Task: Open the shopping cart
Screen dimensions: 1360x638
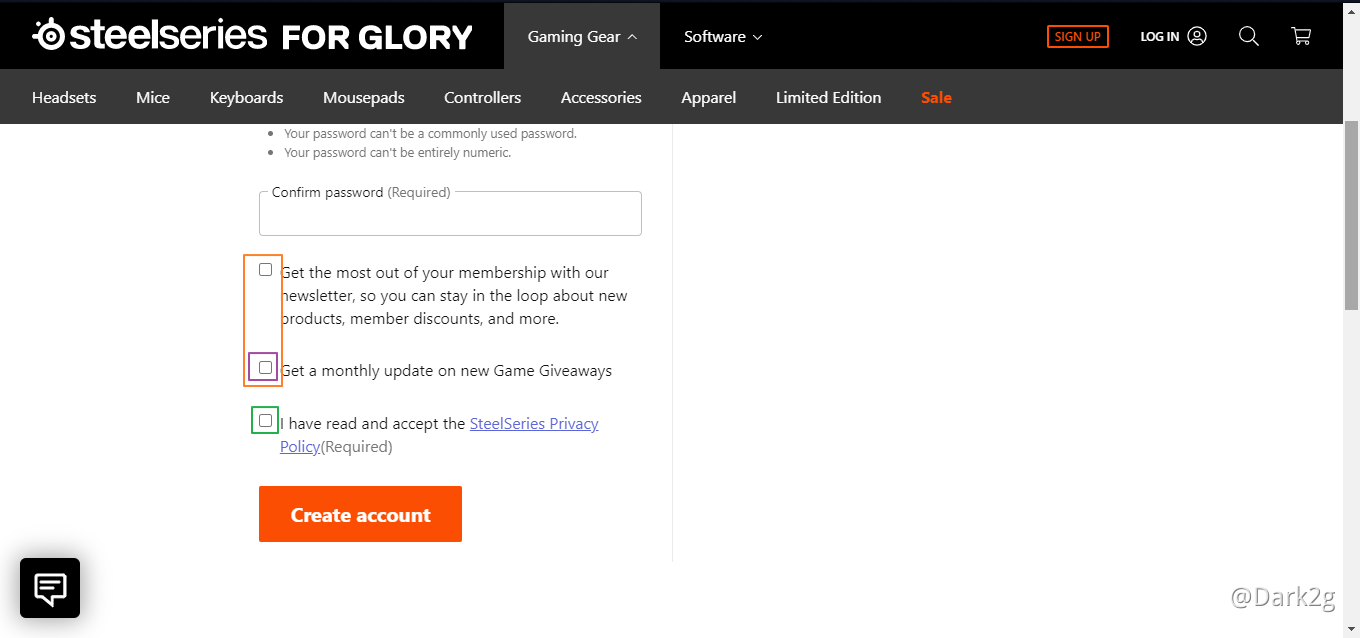Action: coord(1301,36)
